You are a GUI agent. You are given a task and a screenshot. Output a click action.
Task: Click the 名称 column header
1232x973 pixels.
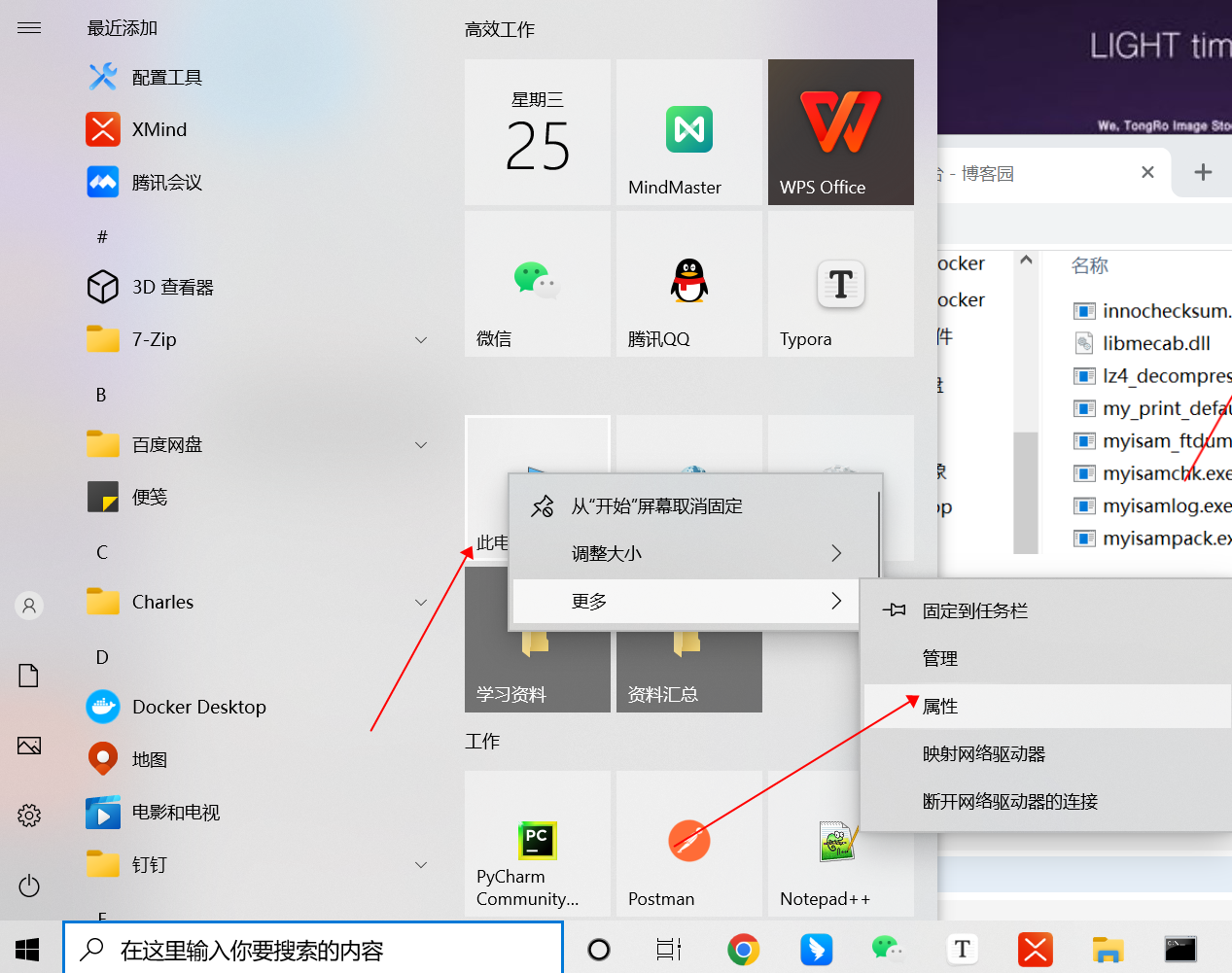coord(1090,265)
